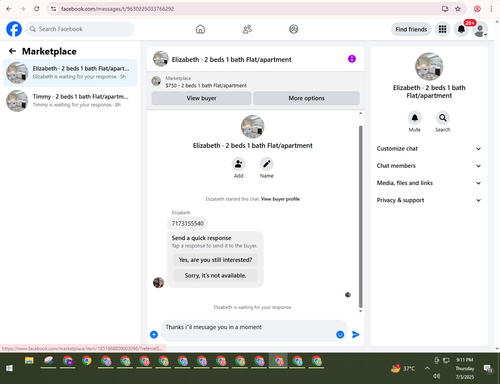The width and height of the screenshot is (500, 384).
Task: Open the emoji picker
Action: pyautogui.click(x=340, y=334)
